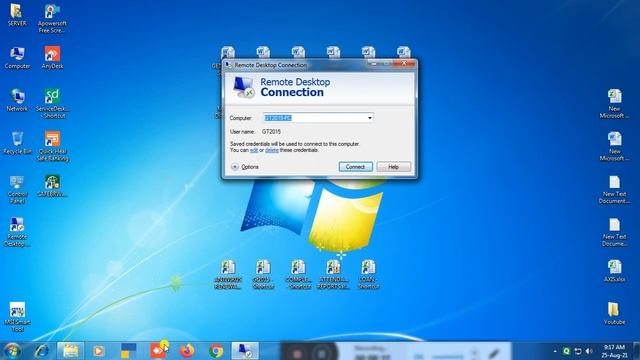640x360 pixels.
Task: Click the volume speaker tray icon
Action: coord(589,351)
